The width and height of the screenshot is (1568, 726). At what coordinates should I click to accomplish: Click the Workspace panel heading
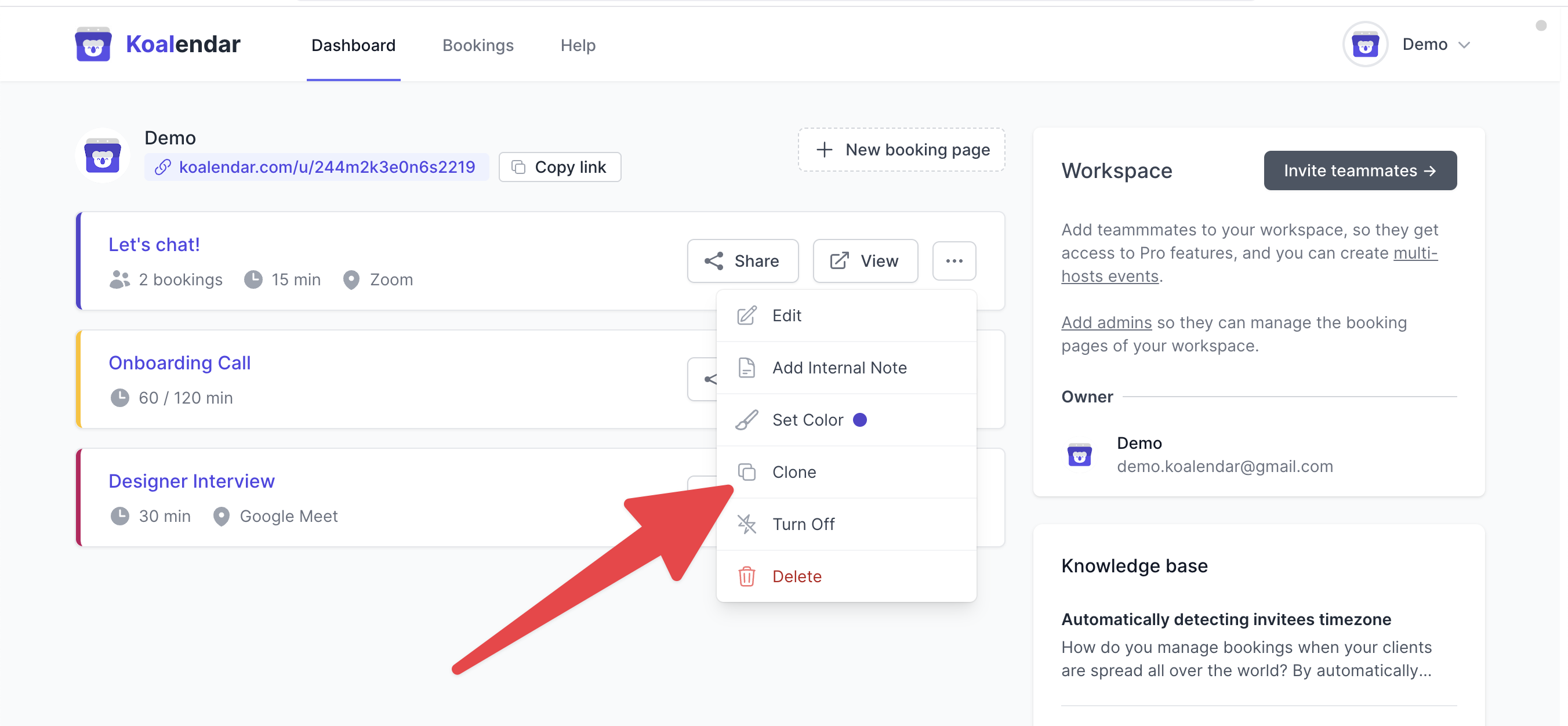pyautogui.click(x=1116, y=170)
